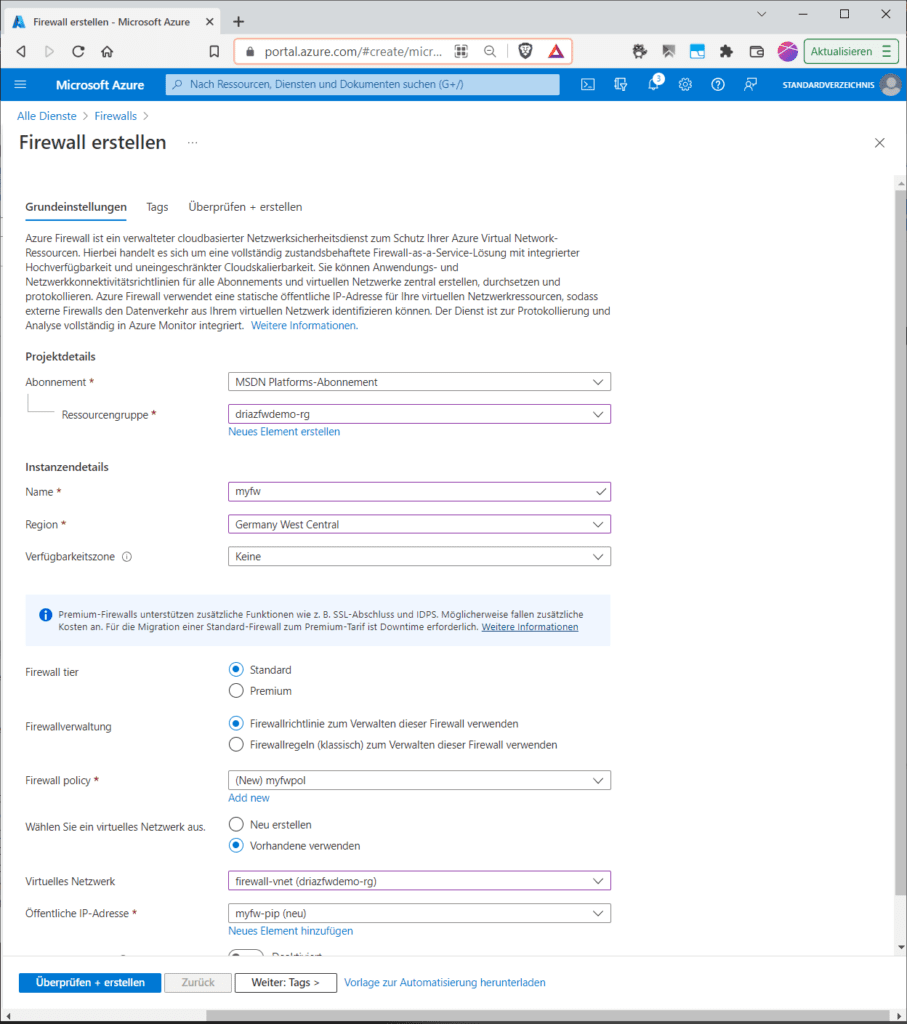Open the tab search chevron in title bar

pos(761,14)
